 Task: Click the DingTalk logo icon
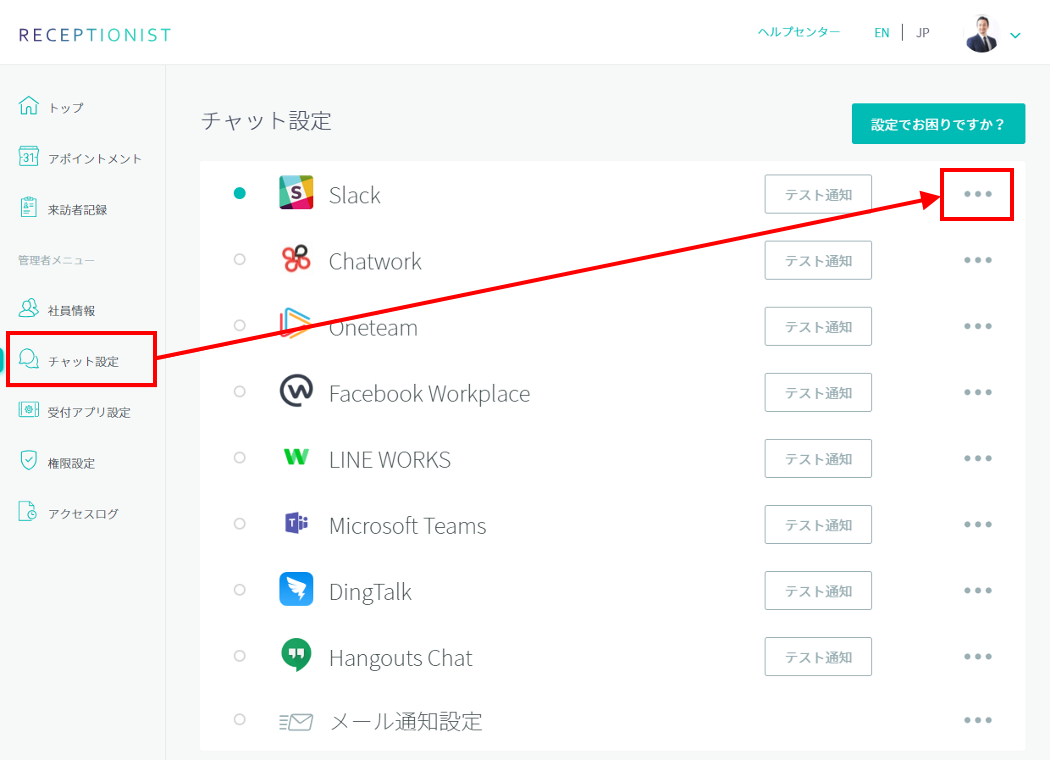[x=296, y=590]
